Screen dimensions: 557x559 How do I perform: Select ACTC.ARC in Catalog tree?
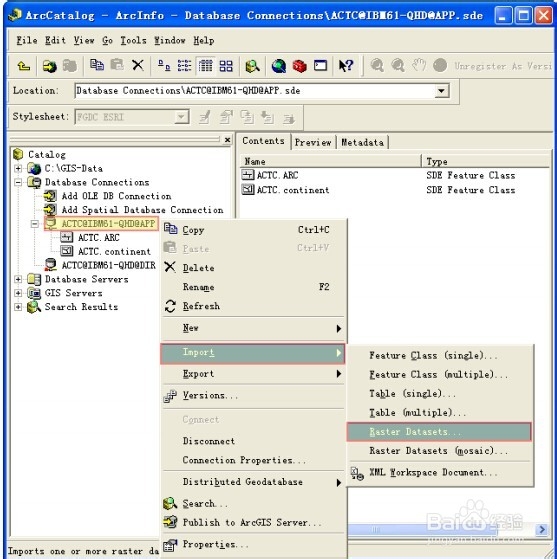pyautogui.click(x=98, y=237)
